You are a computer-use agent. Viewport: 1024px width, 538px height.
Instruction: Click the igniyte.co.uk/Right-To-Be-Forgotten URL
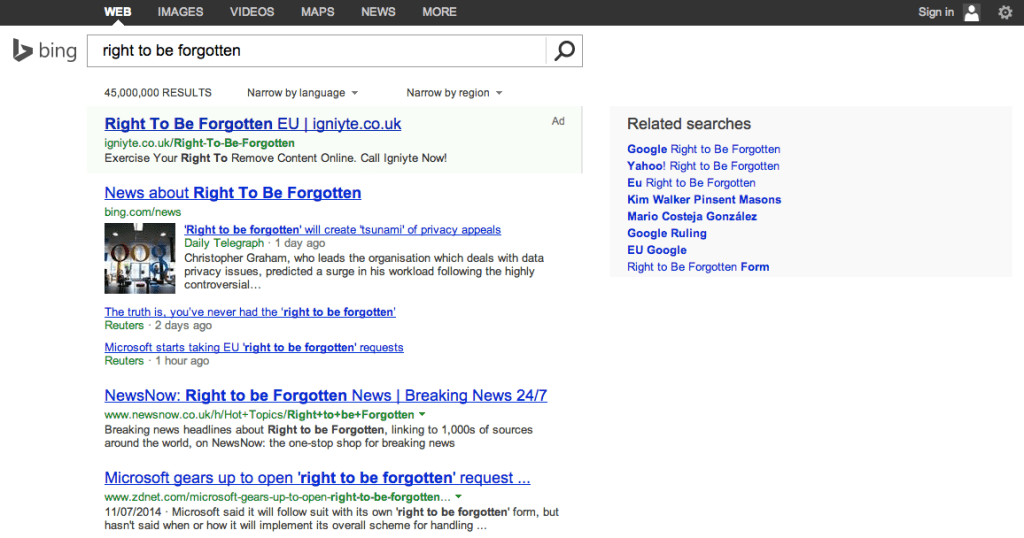[199, 143]
